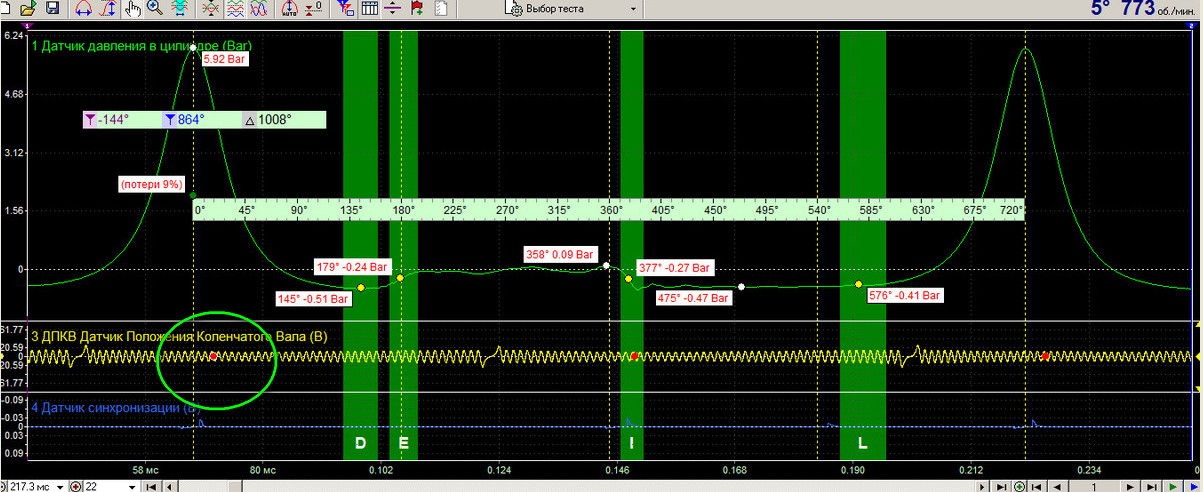Click channel 3 ДПКВ Датчик Положения title
Viewport: 1203px width, 492px height.
179,335
